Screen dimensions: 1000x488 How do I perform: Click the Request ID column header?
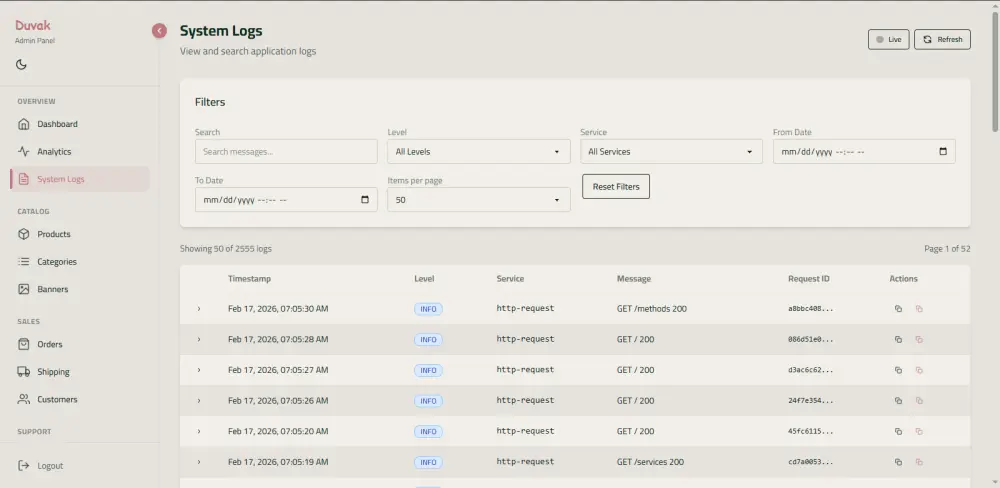click(809, 279)
